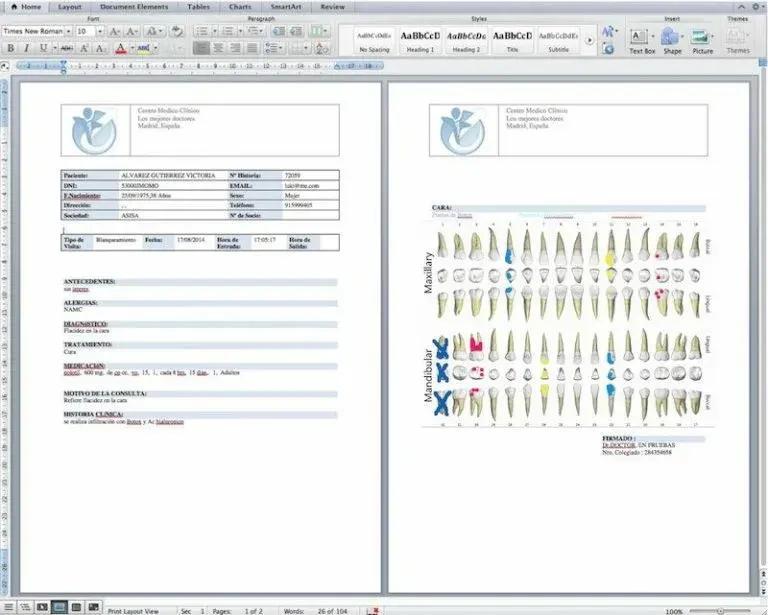Toggle superscript formatting
This screenshot has height=615, width=768.
[84, 48]
